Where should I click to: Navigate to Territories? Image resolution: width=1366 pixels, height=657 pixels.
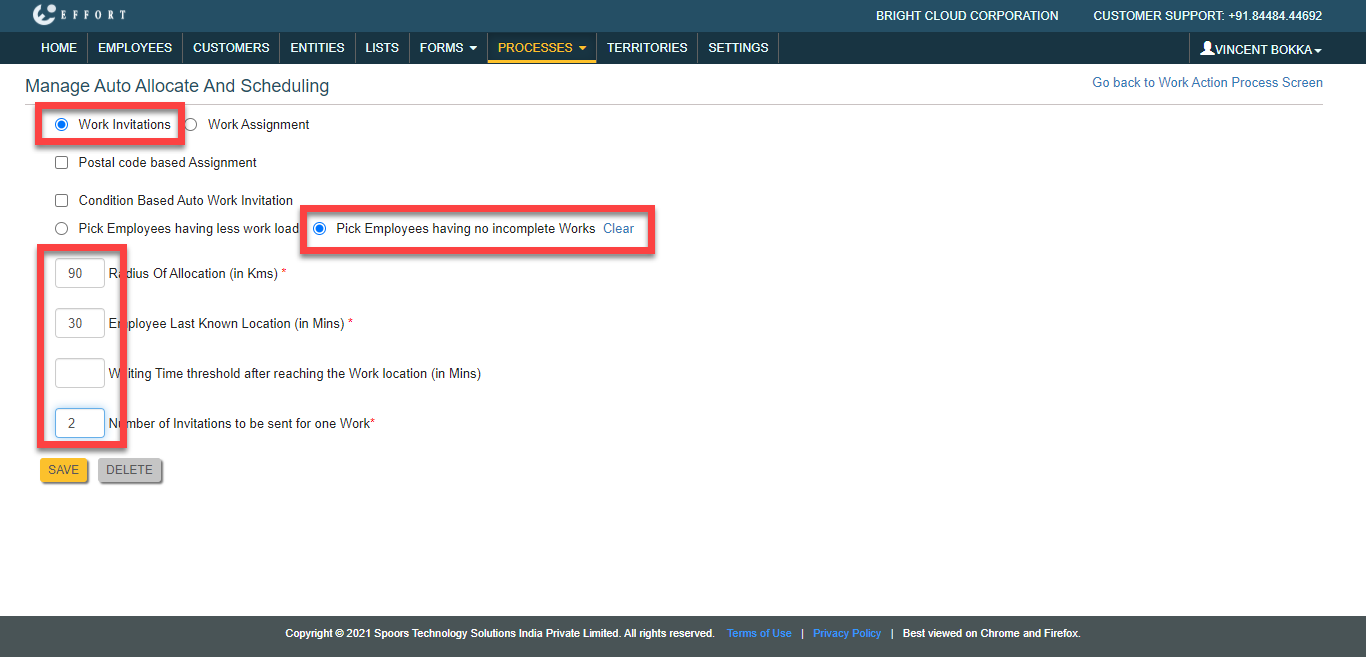(647, 48)
